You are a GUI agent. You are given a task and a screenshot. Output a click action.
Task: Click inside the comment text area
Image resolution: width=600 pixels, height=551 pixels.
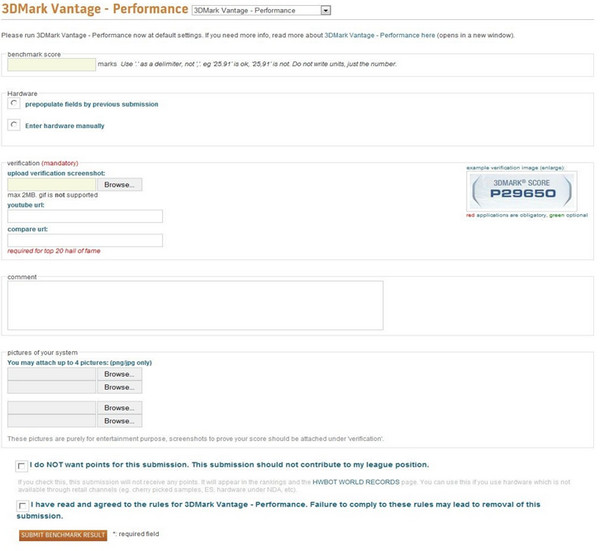pyautogui.click(x=195, y=304)
